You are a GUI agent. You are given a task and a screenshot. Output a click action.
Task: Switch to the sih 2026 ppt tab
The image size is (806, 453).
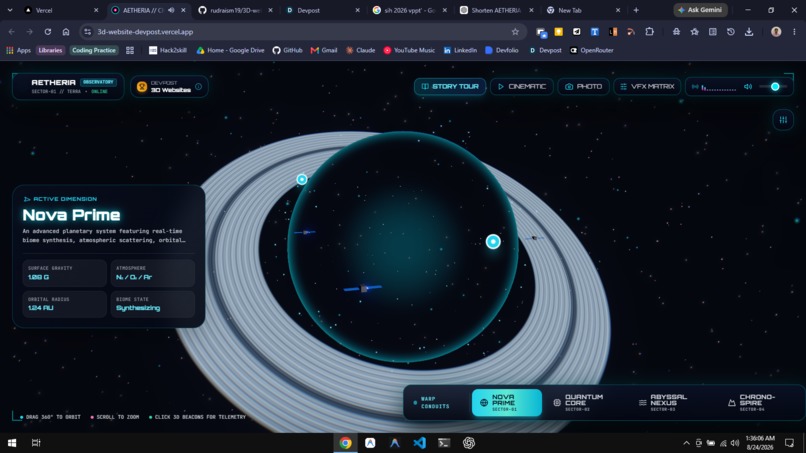[409, 10]
